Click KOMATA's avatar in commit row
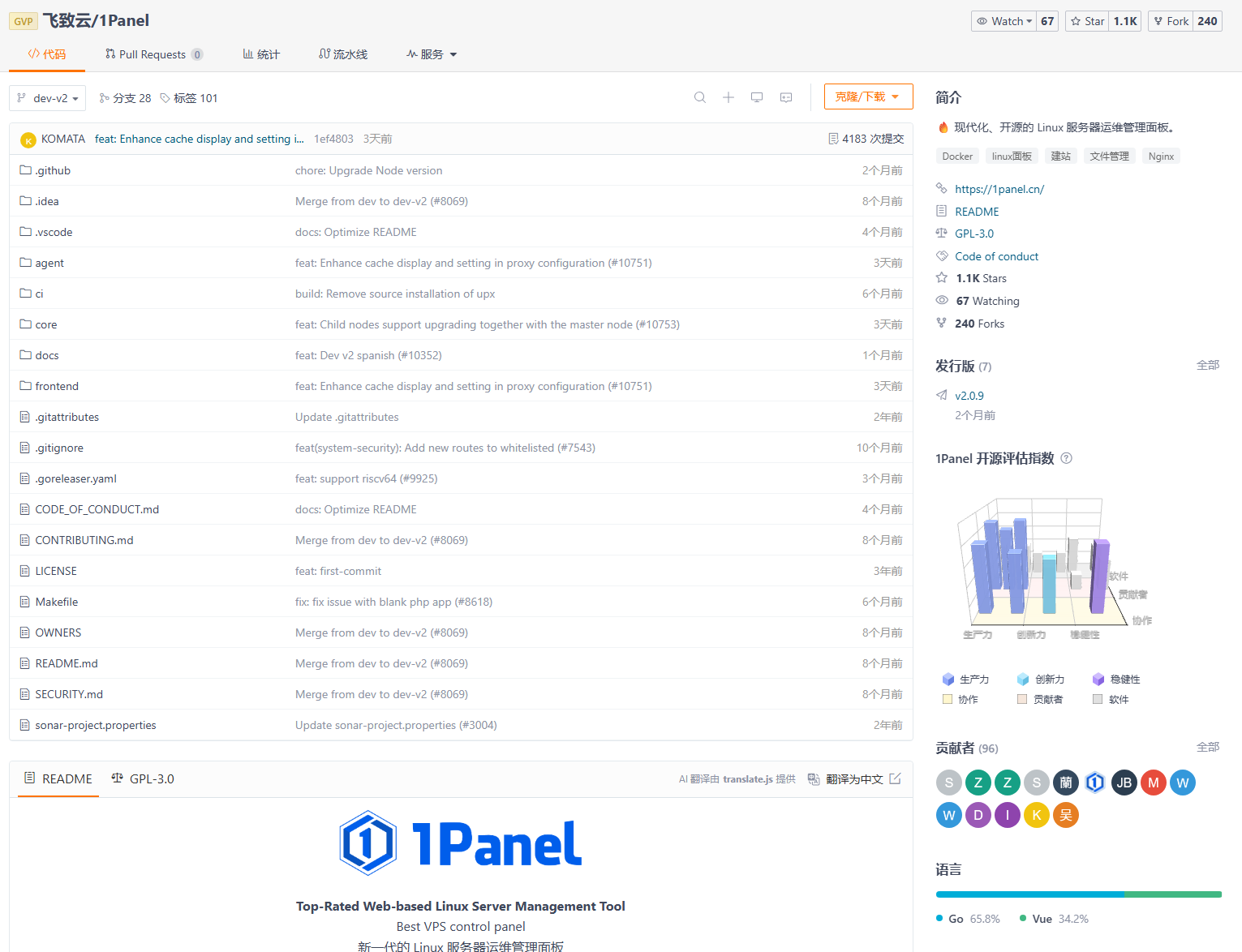This screenshot has width=1242, height=952. click(x=28, y=139)
